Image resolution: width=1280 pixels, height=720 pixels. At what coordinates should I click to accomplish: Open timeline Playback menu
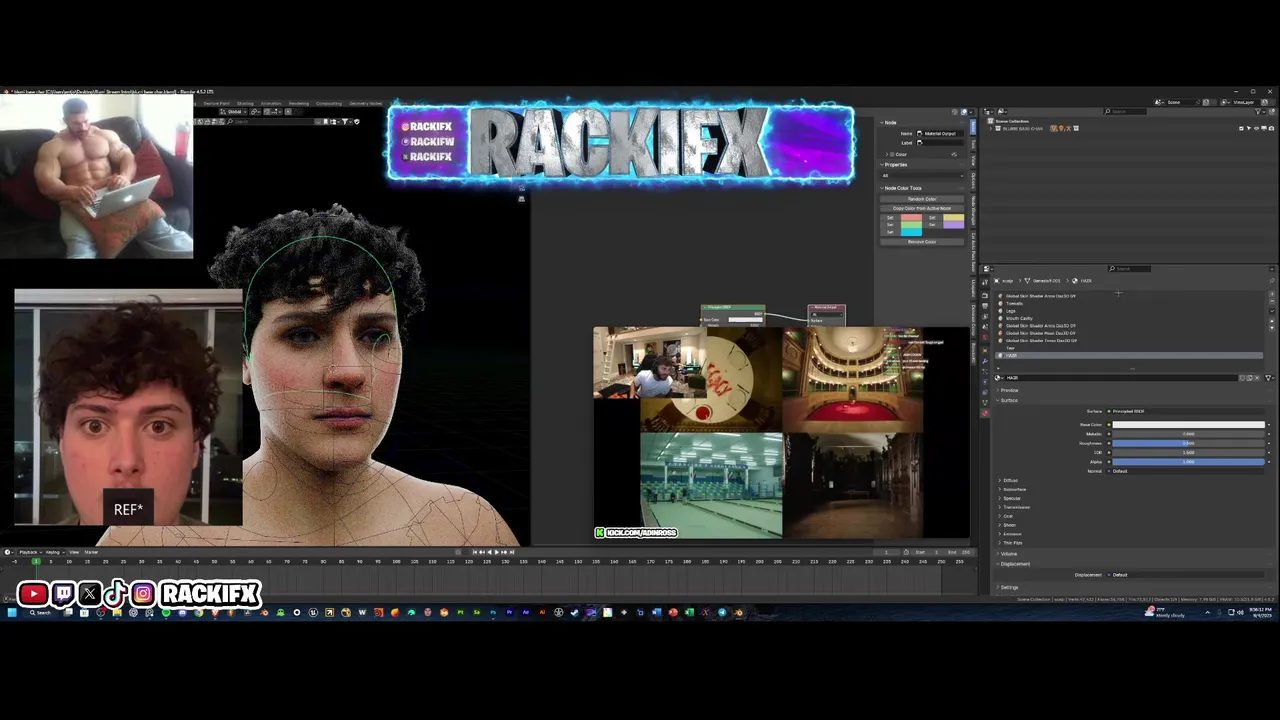(x=31, y=552)
